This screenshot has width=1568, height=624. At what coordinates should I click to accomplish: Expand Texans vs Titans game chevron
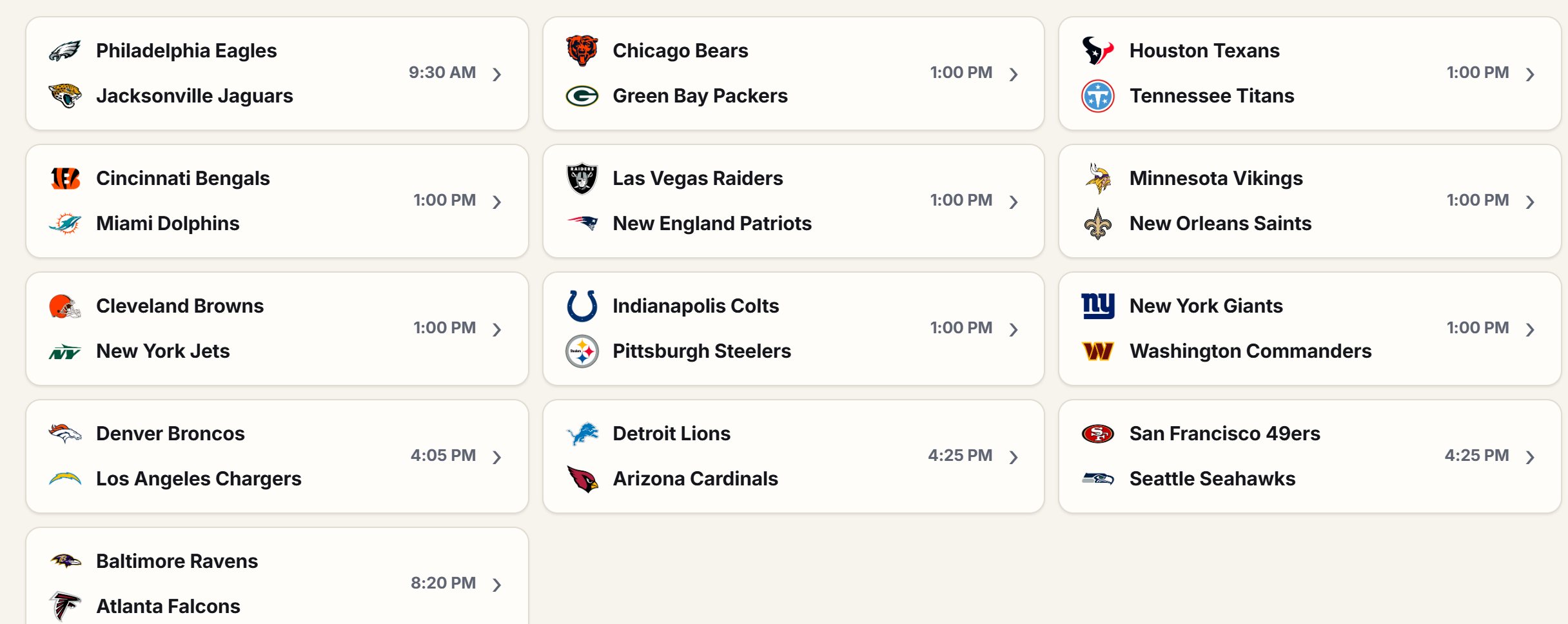[x=1530, y=74]
